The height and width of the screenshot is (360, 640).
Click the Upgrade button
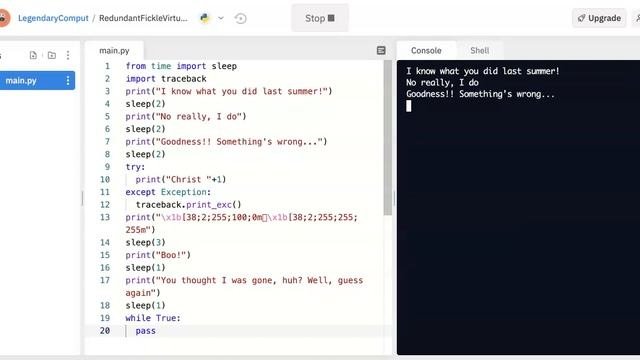click(599, 18)
